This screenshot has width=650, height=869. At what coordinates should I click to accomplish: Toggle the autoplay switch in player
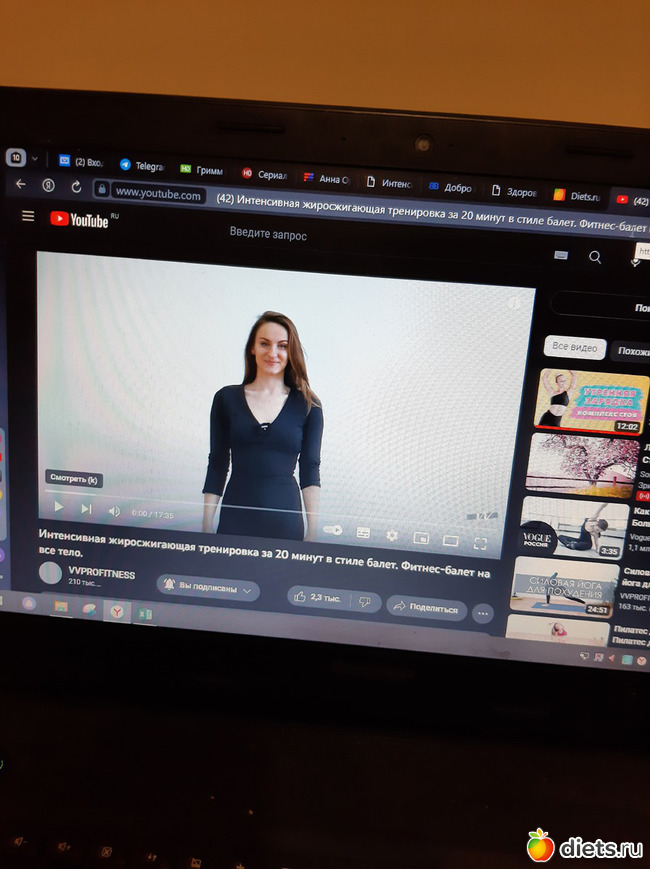click(x=333, y=530)
